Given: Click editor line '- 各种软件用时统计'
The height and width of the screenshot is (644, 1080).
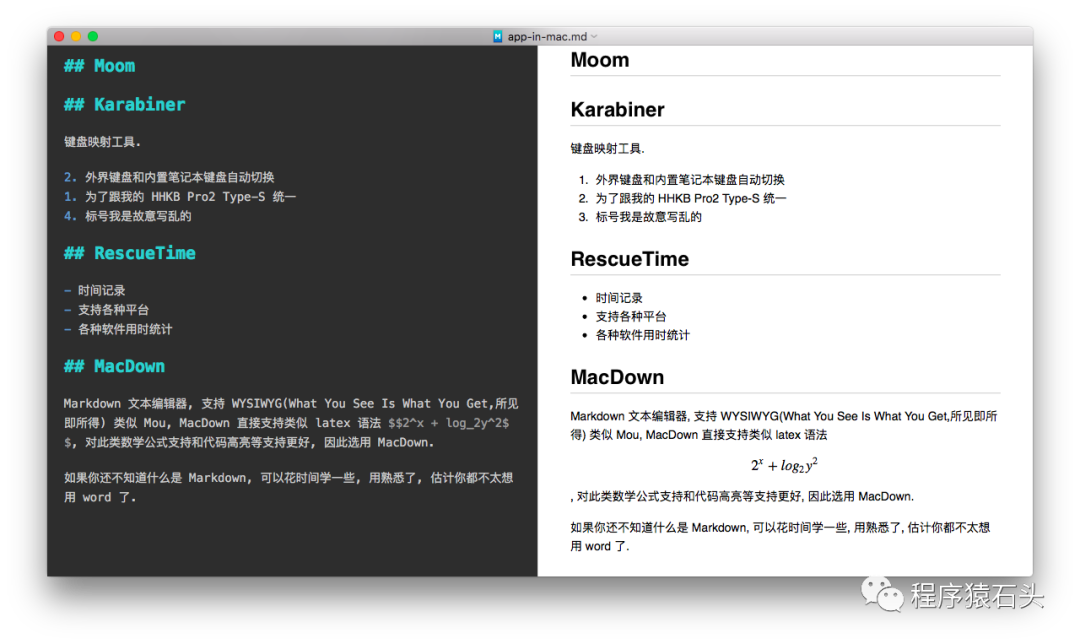Looking at the screenshot, I should [x=118, y=329].
